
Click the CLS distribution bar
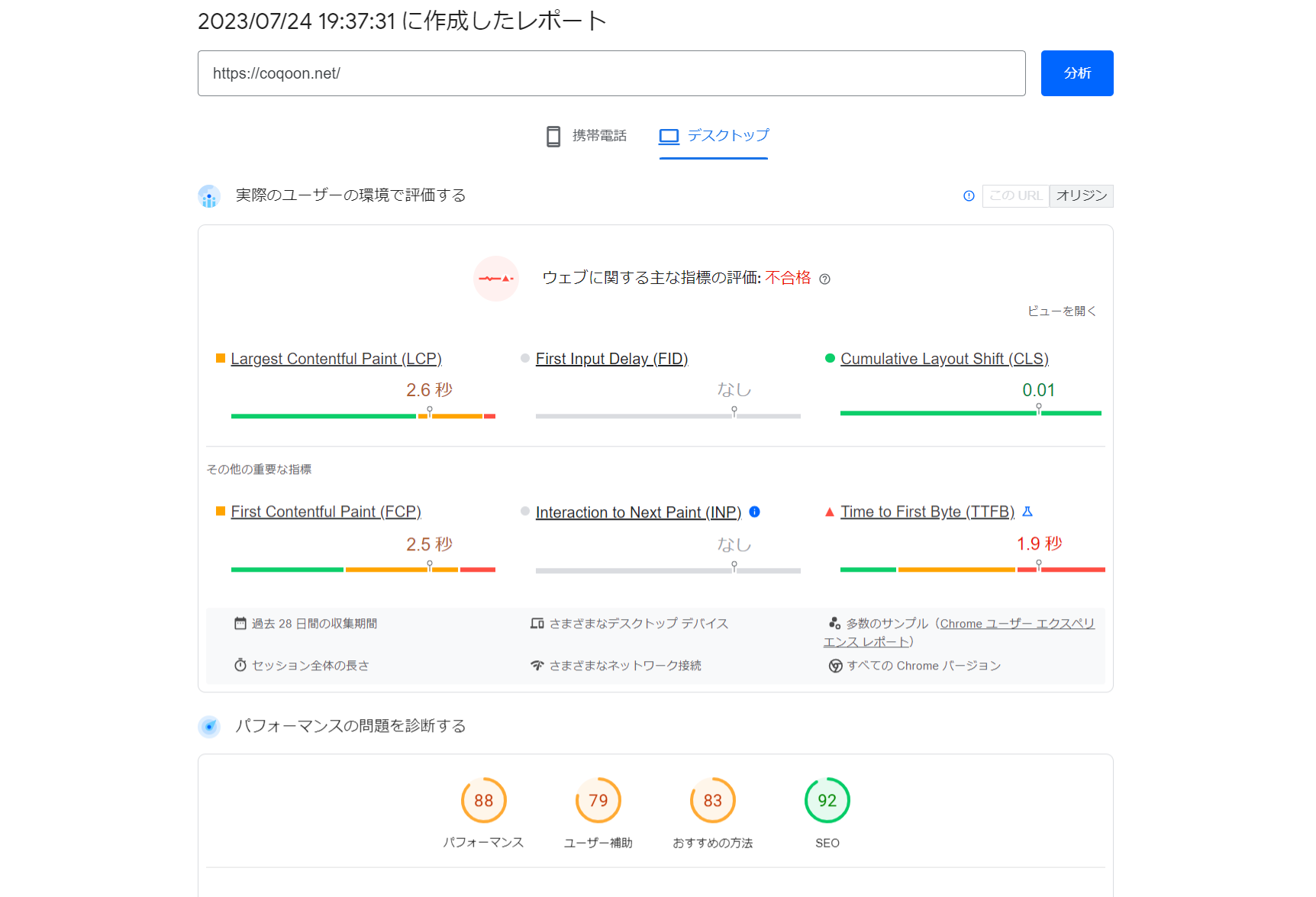tap(971, 413)
